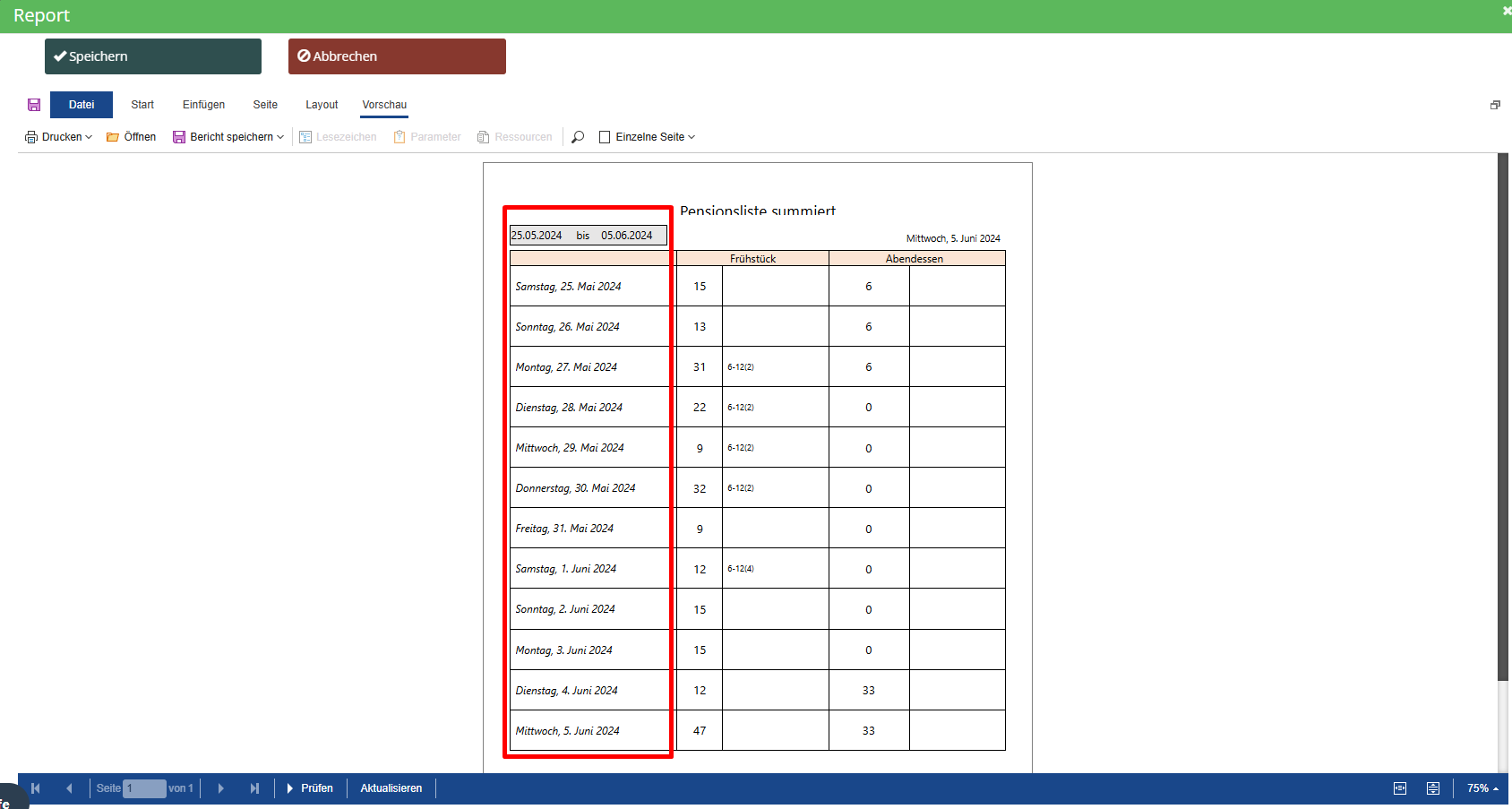
Task: Click the Parameter toolbar button
Action: (427, 137)
